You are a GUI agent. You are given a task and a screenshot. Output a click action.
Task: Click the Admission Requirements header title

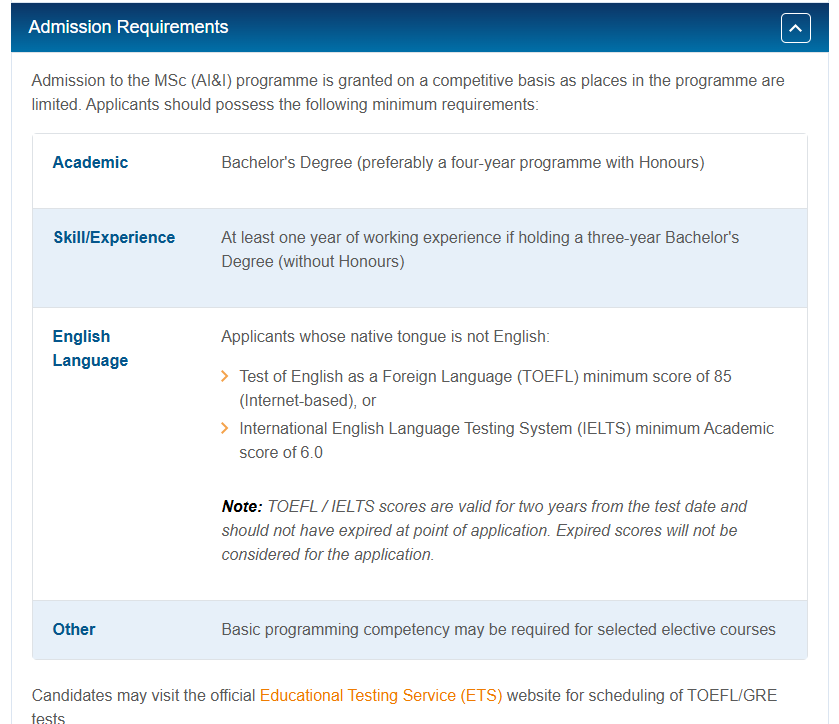click(x=128, y=27)
